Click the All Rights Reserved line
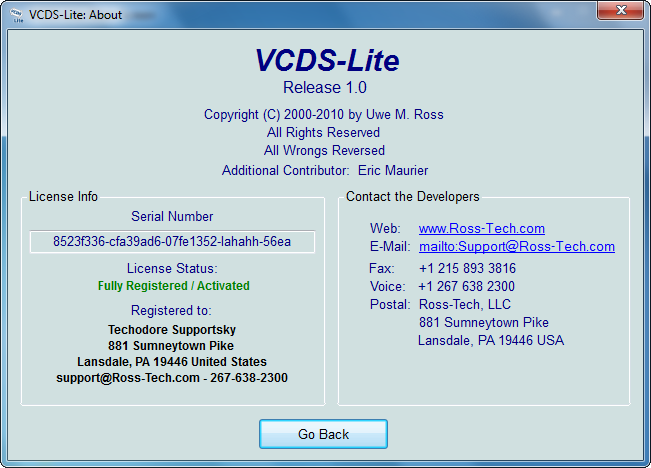The width and height of the screenshot is (651, 468). tap(323, 132)
